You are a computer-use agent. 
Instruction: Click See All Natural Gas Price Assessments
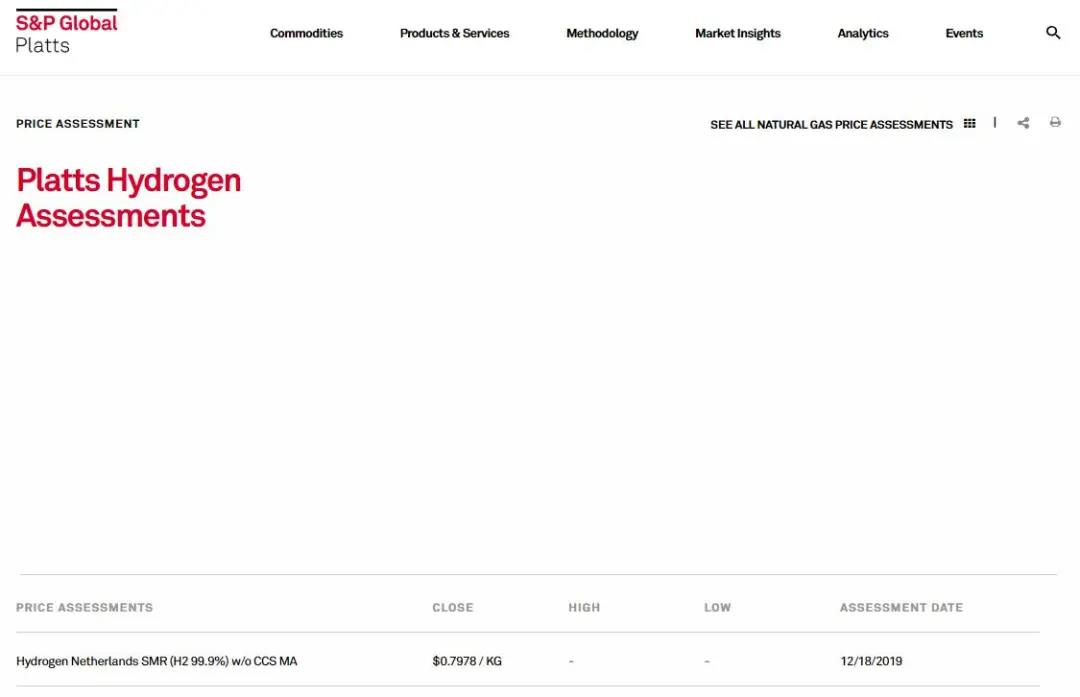pyautogui.click(x=831, y=125)
